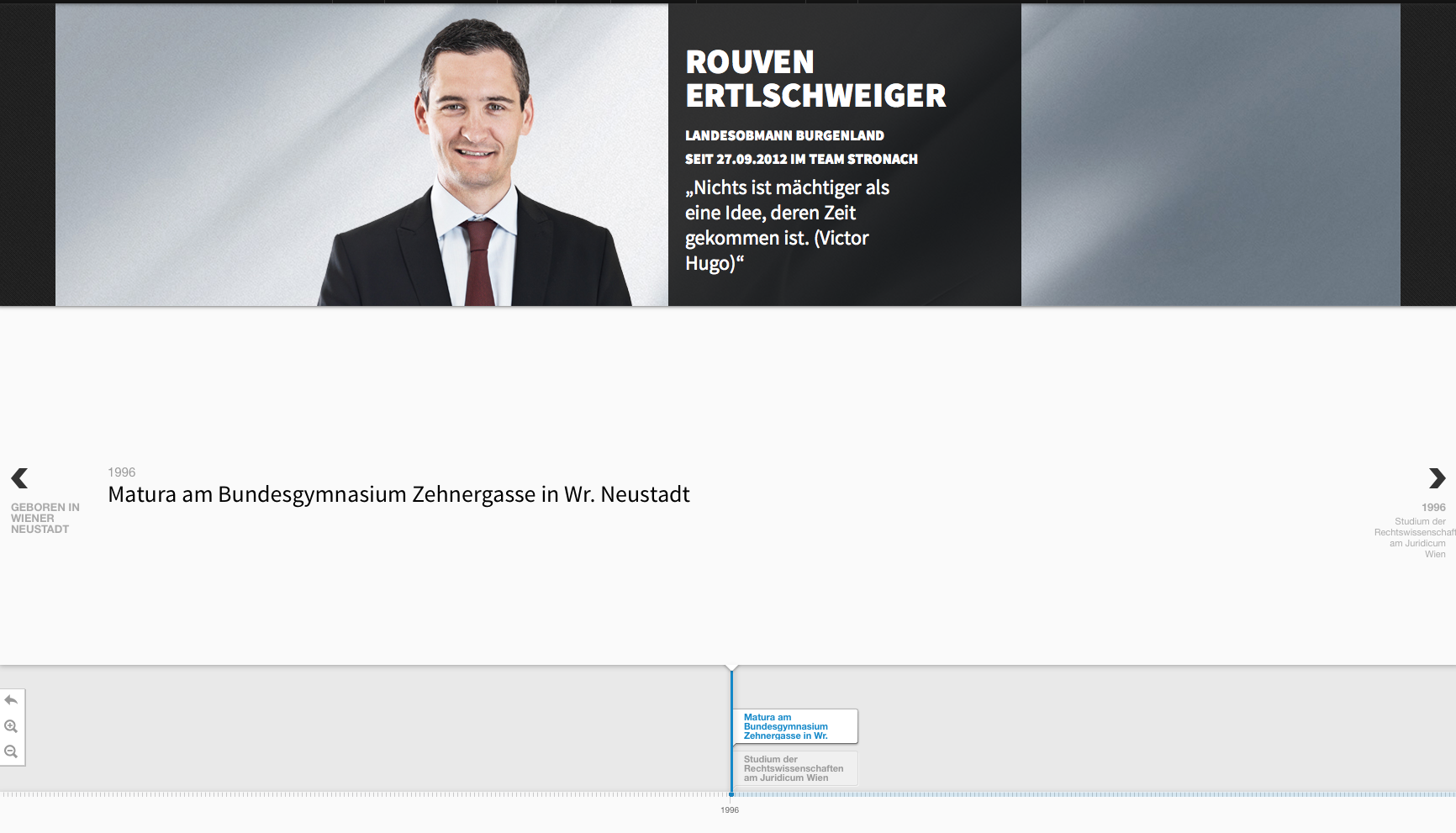Click the Victor Hugo quote text
This screenshot has height=833, width=1456.
[x=787, y=225]
